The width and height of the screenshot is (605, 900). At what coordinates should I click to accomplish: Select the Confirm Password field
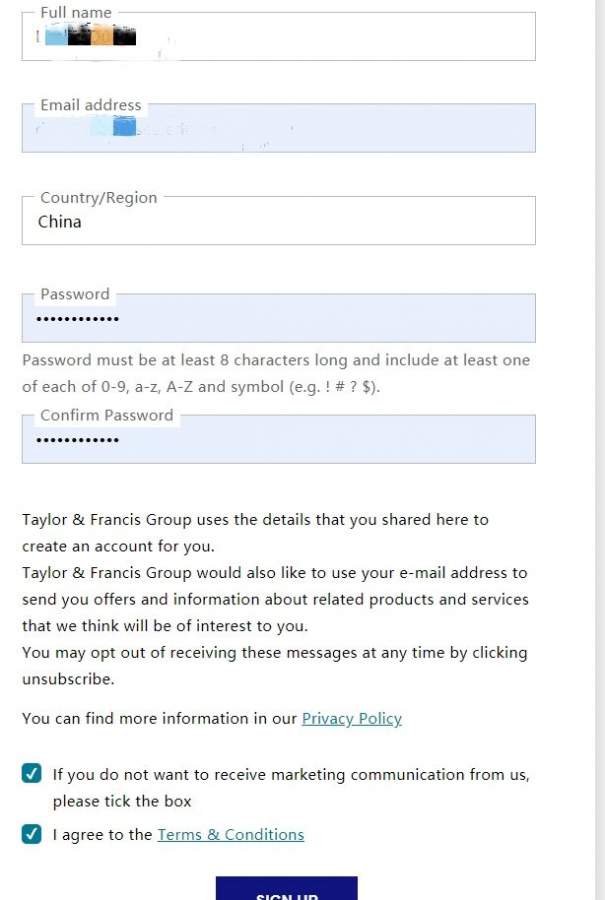click(x=300, y=441)
